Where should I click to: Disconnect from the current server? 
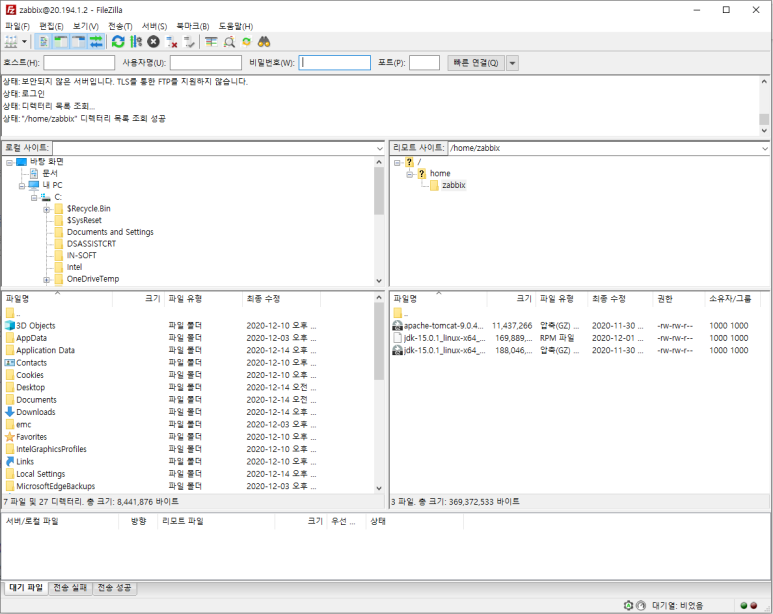(172, 42)
